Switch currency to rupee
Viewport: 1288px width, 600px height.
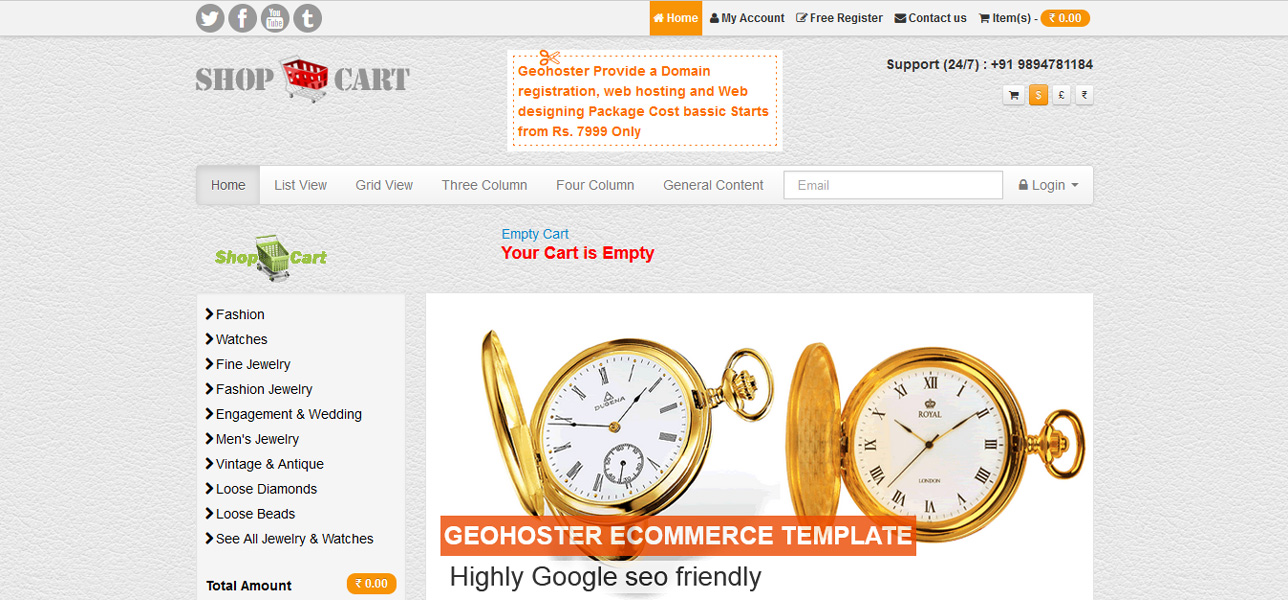pyautogui.click(x=1084, y=95)
